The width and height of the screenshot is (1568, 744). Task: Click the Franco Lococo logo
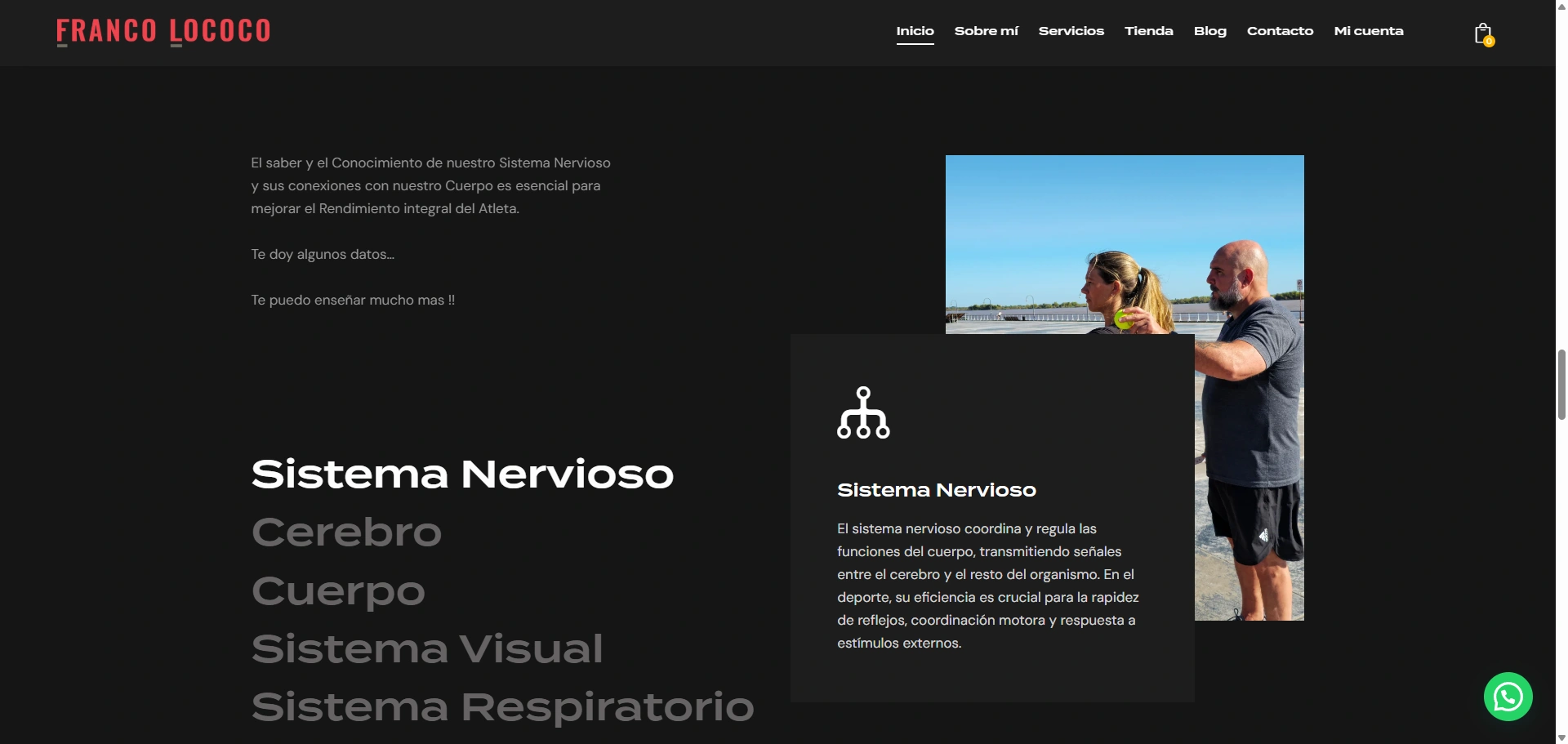163,32
